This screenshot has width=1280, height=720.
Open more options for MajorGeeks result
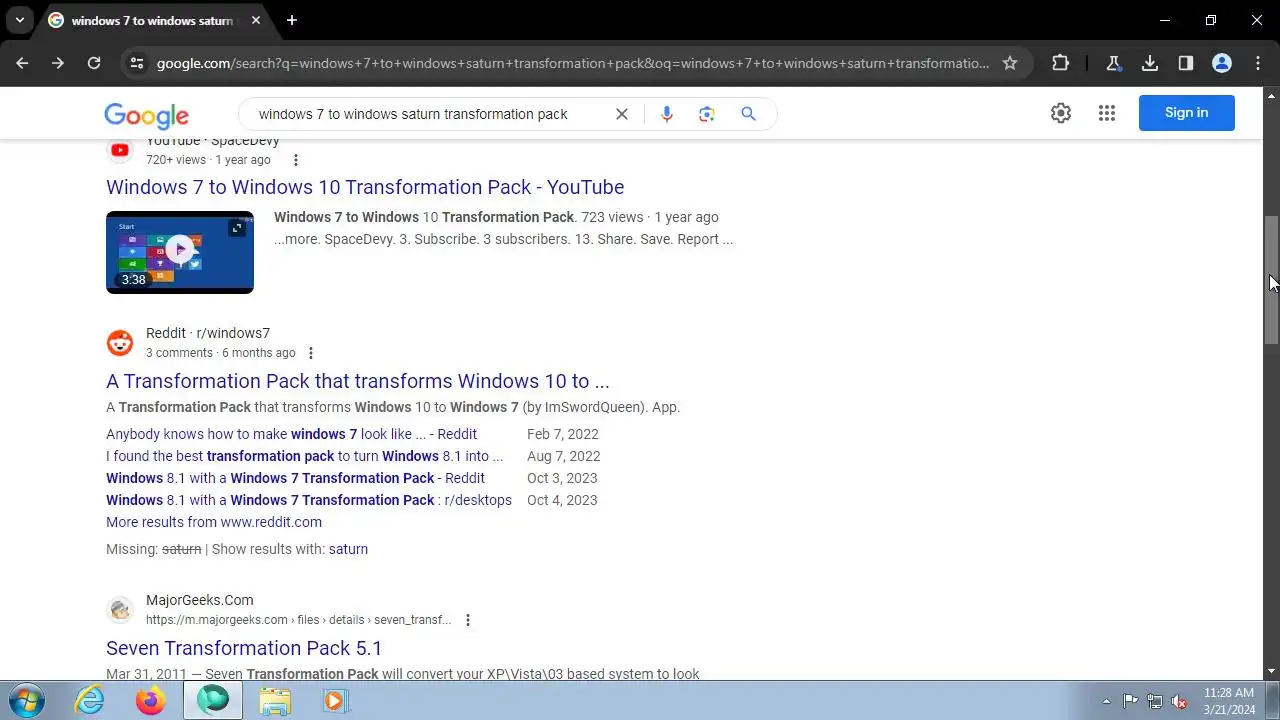[x=467, y=620]
